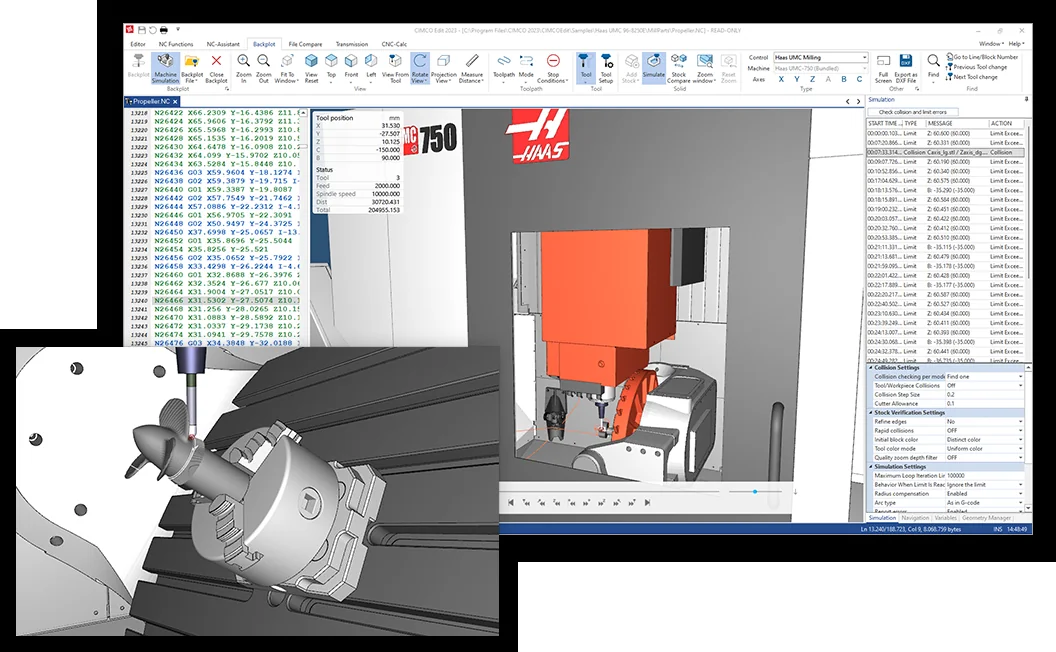This screenshot has width=1056, height=652.
Task: Click Next Tool change
Action: 972,77
